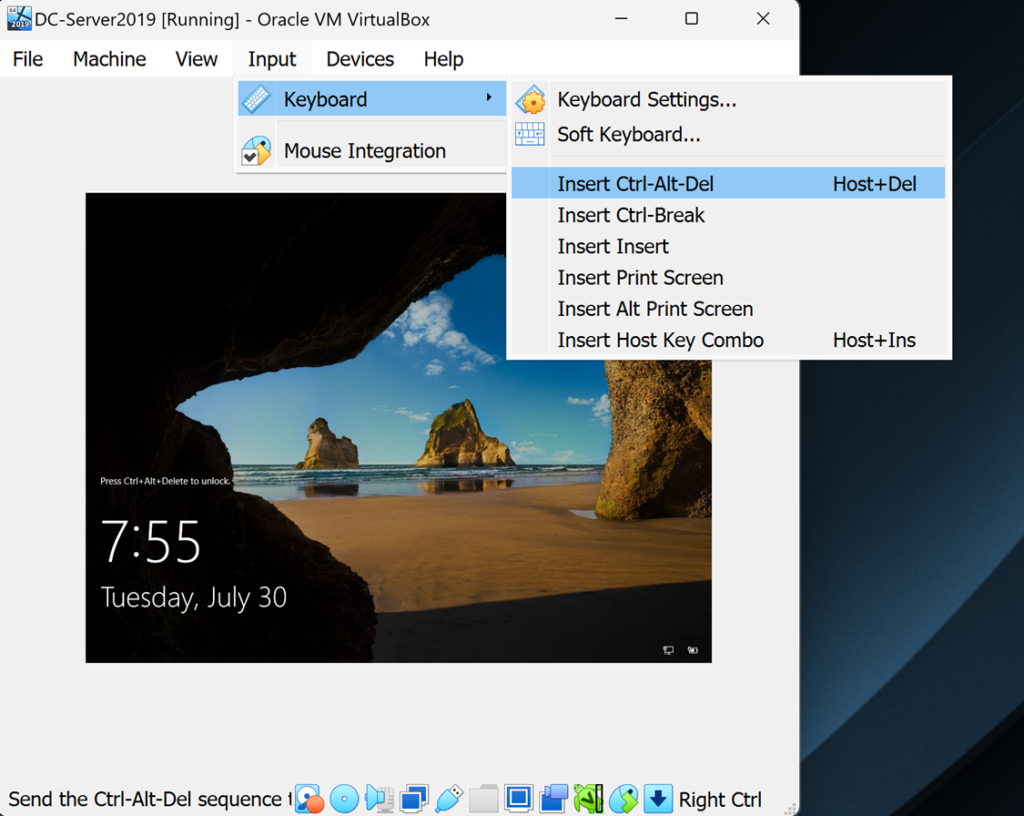Open the Devices menu
This screenshot has height=816, width=1024.
pyautogui.click(x=360, y=59)
